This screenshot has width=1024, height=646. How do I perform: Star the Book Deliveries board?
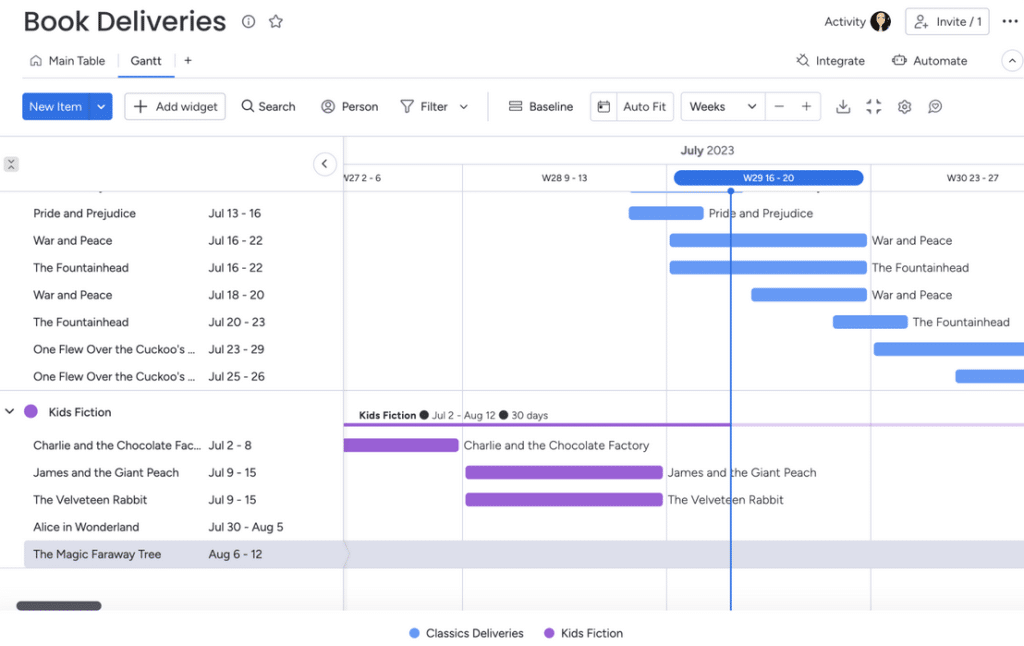coord(275,20)
